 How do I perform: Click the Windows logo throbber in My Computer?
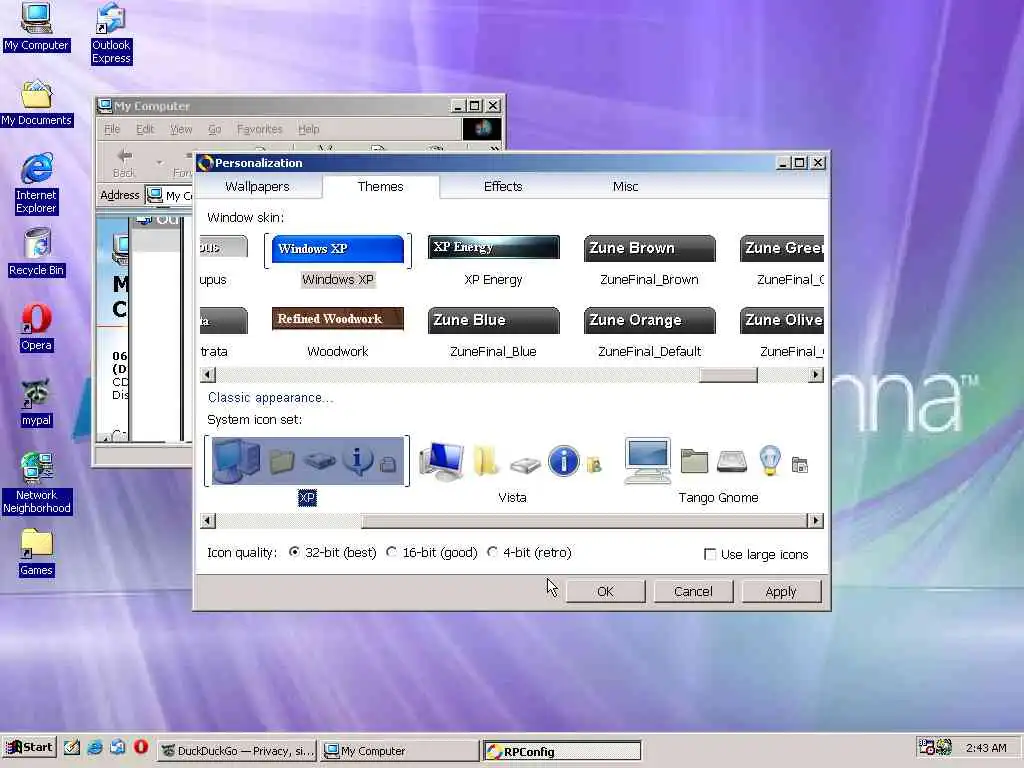[482, 129]
